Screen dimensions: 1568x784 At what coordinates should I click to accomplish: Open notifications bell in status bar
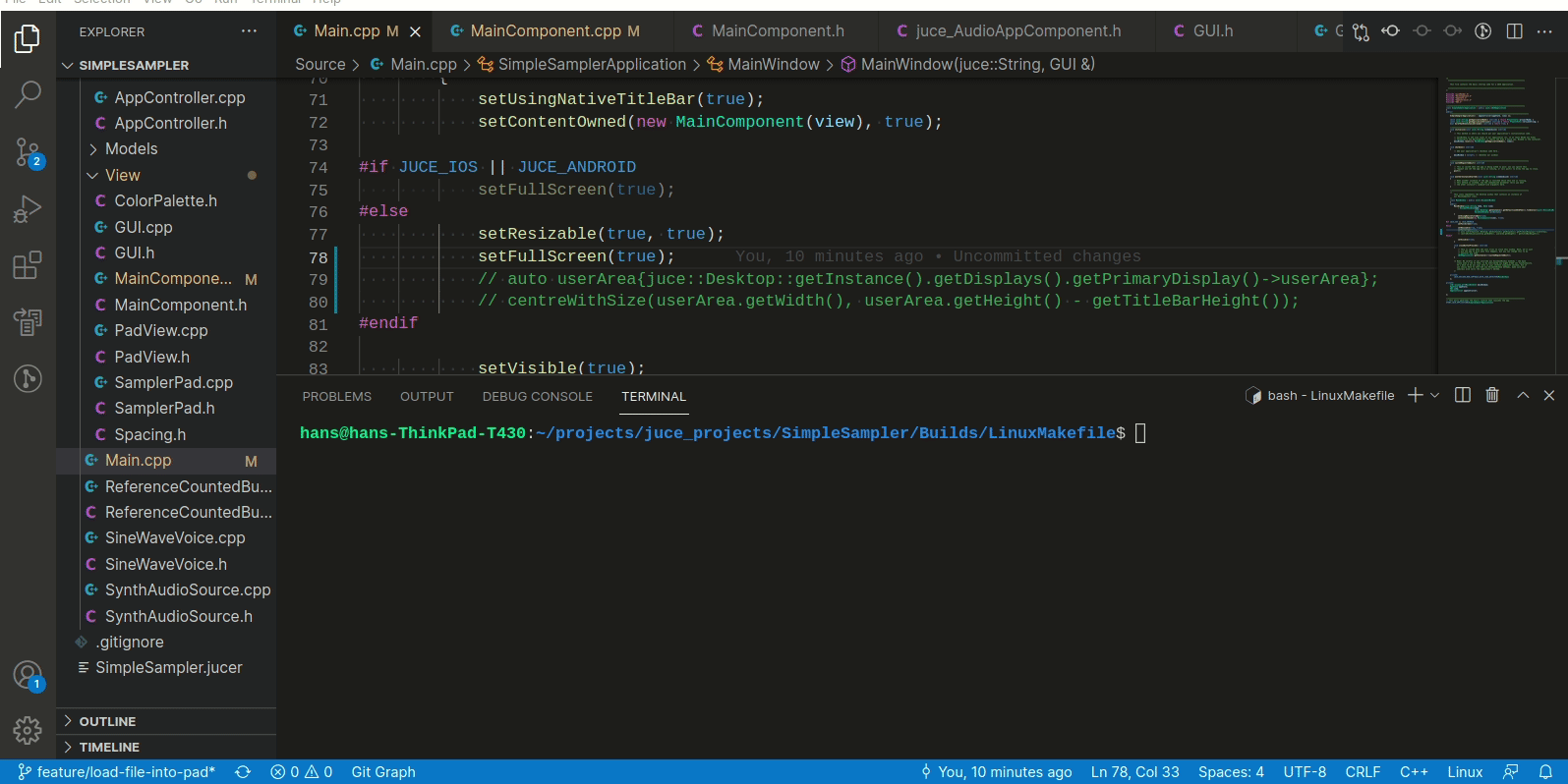1545,772
